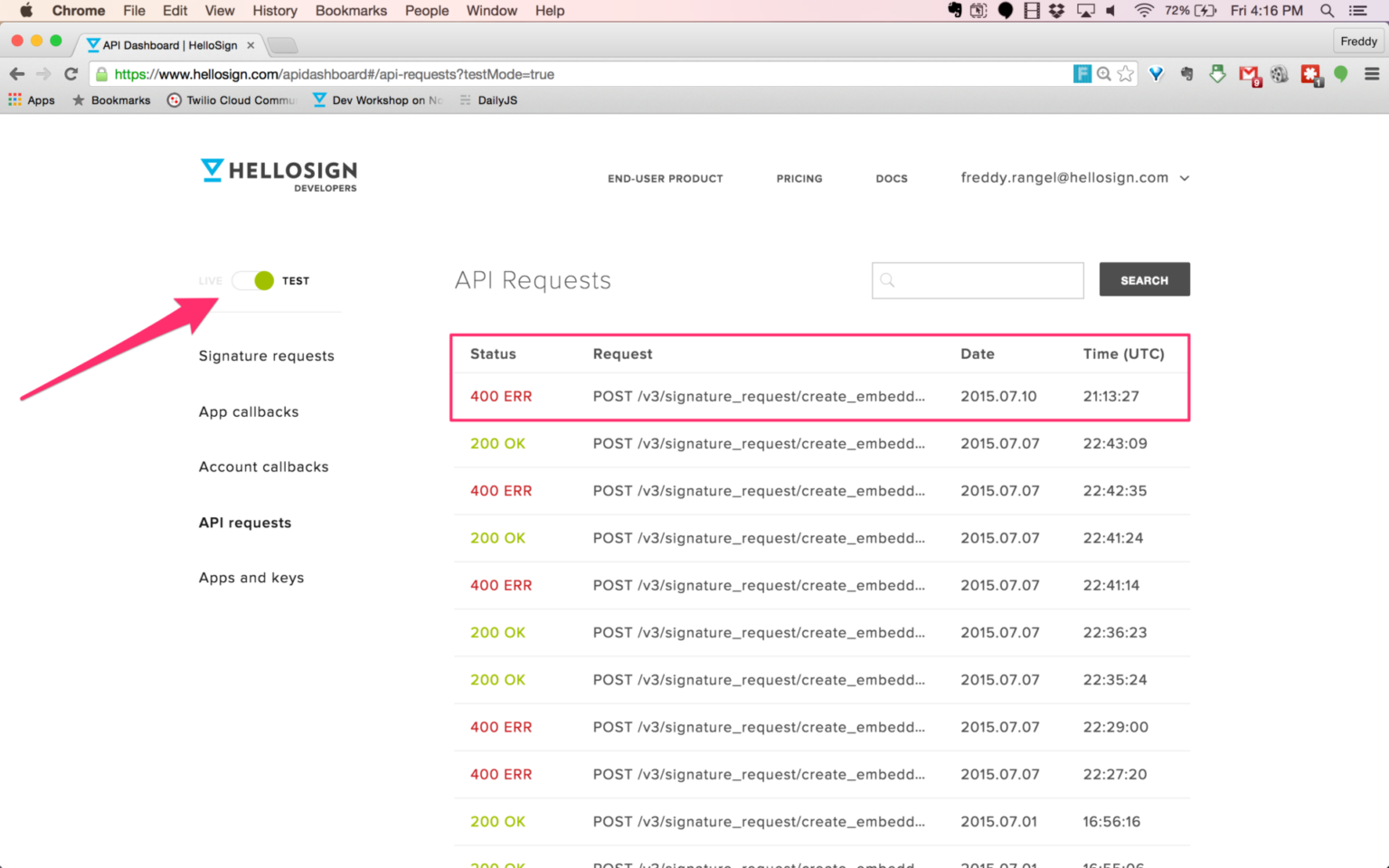Open macOS Spotlight search icon
This screenshot has height=868, width=1389.
(x=1327, y=11)
